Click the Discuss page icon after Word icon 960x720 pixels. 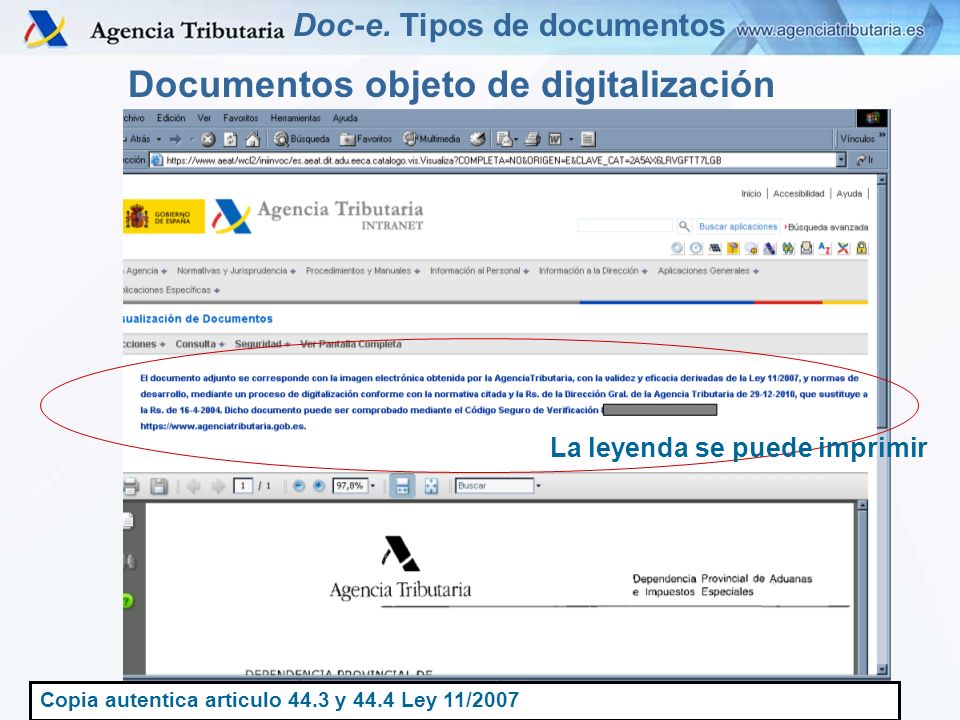pos(588,140)
